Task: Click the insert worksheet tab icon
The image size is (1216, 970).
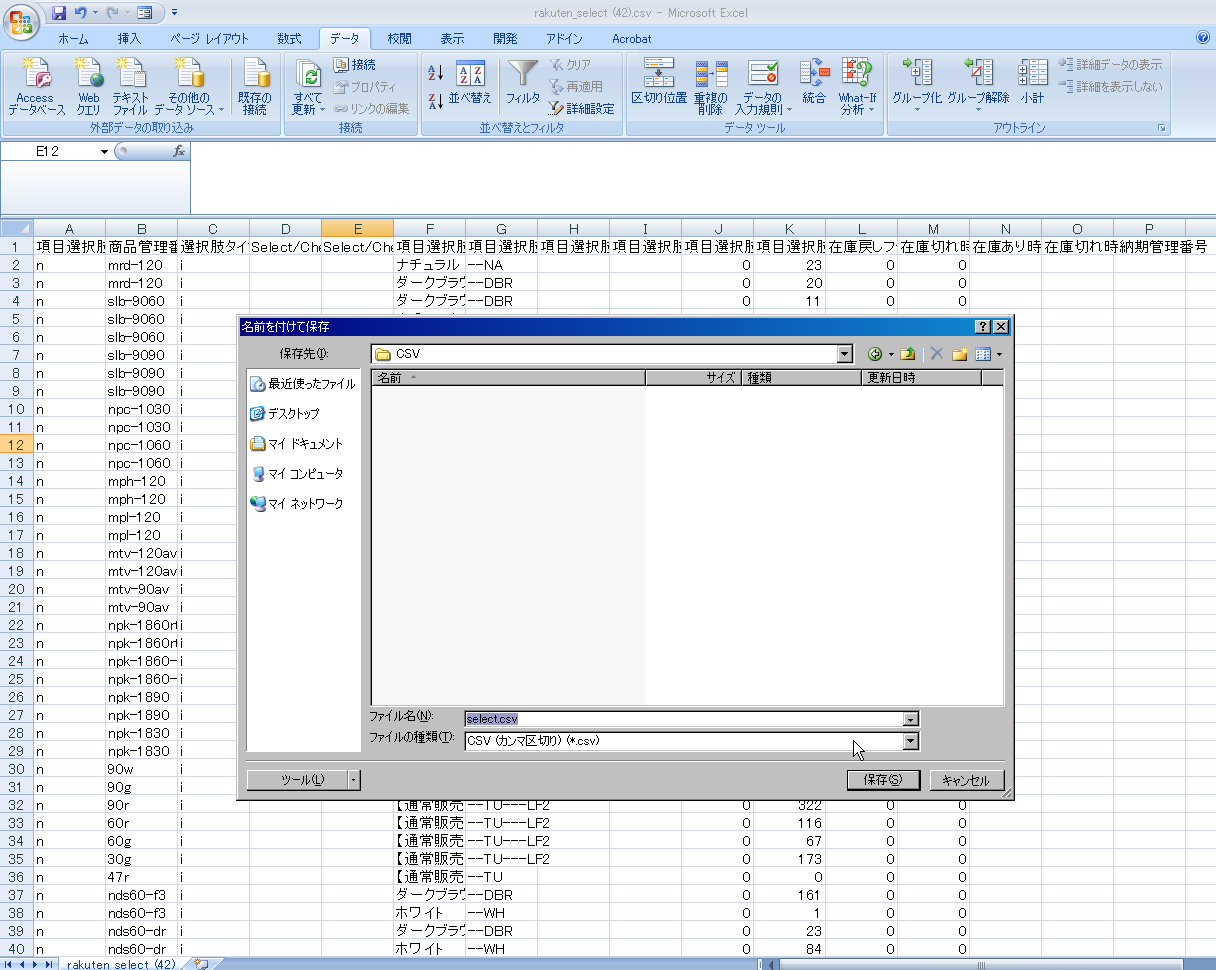Action: coord(201,964)
